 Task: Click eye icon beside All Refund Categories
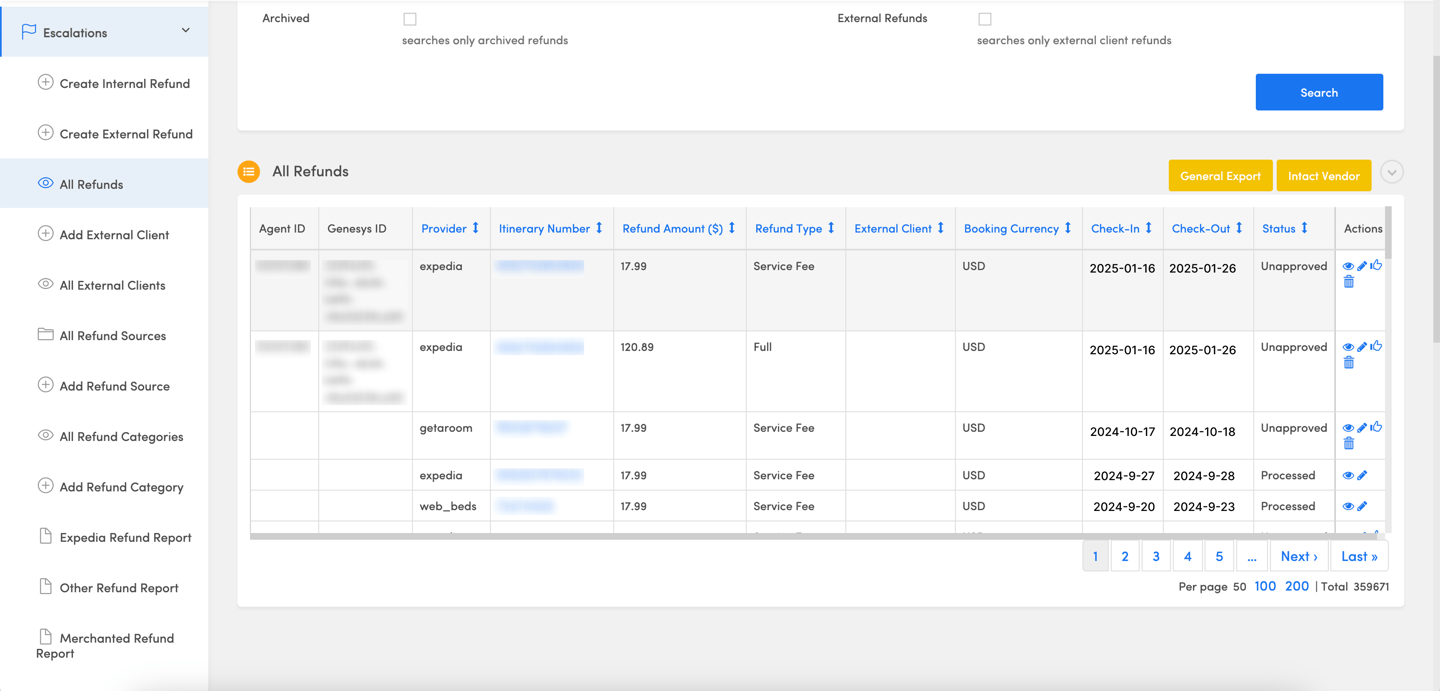[45, 435]
